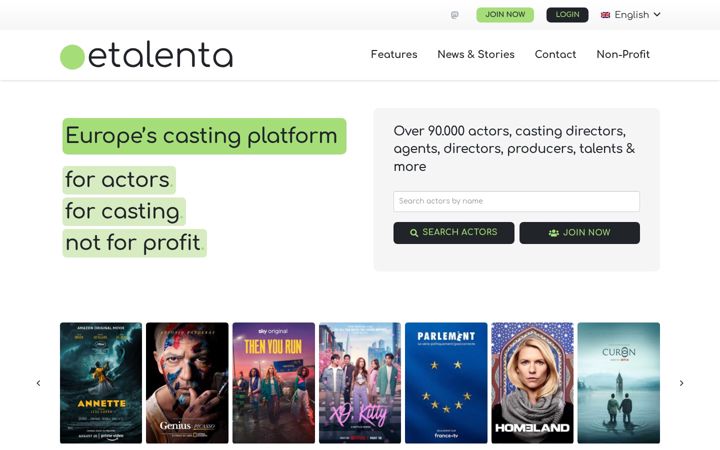Image resolution: width=720 pixels, height=450 pixels.
Task: Open News & Stories page
Action: [476, 54]
